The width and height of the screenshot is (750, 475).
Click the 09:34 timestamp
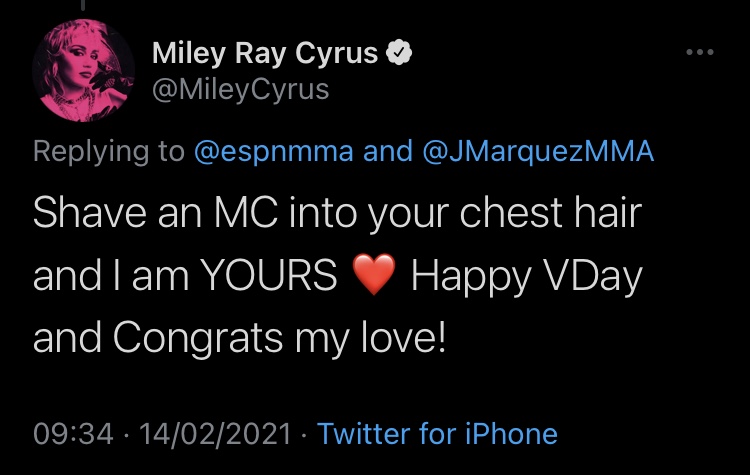tap(73, 434)
